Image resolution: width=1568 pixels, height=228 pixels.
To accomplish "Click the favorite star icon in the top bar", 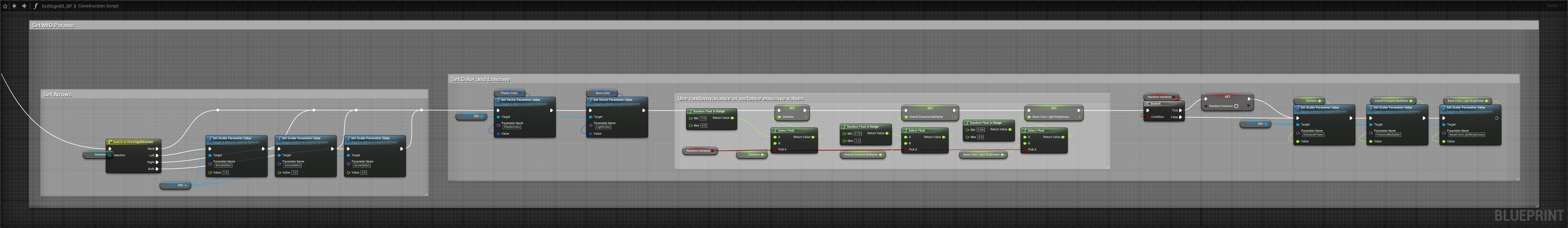I will [6, 6].
